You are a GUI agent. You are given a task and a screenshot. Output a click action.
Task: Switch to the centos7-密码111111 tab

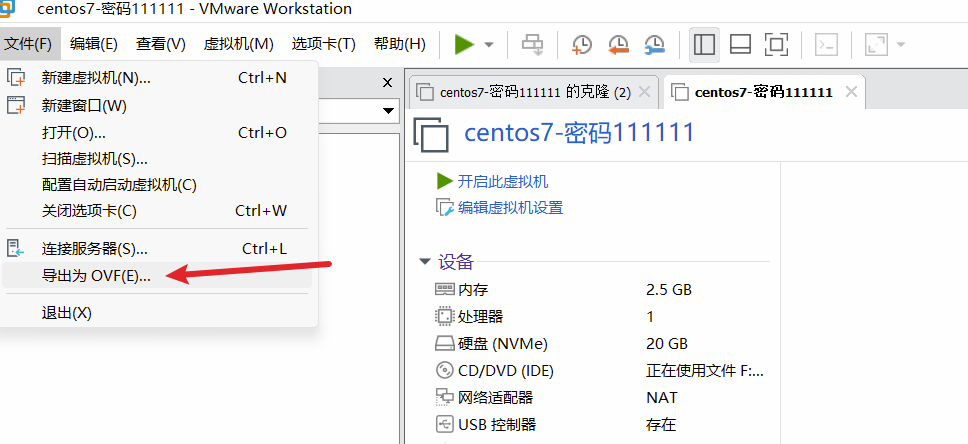tap(763, 93)
